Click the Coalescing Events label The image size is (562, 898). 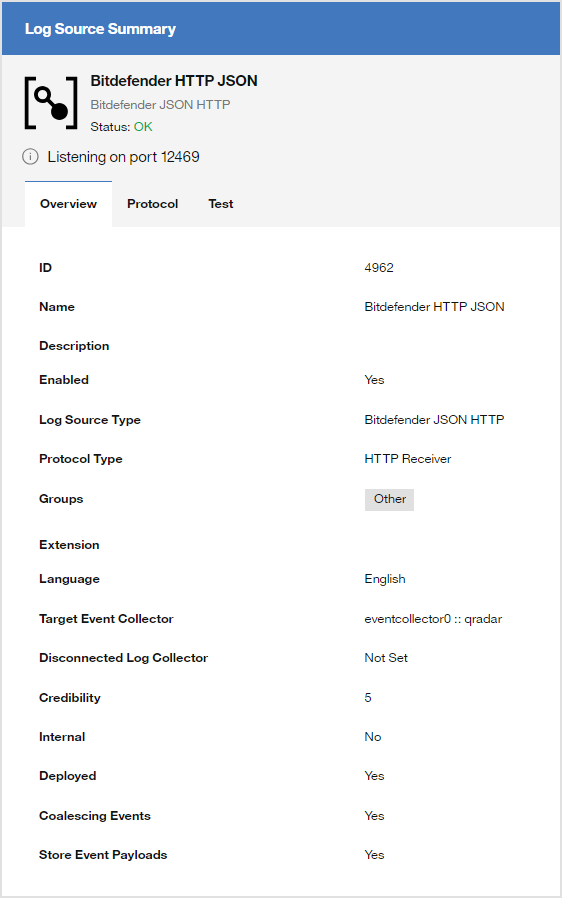pos(95,816)
